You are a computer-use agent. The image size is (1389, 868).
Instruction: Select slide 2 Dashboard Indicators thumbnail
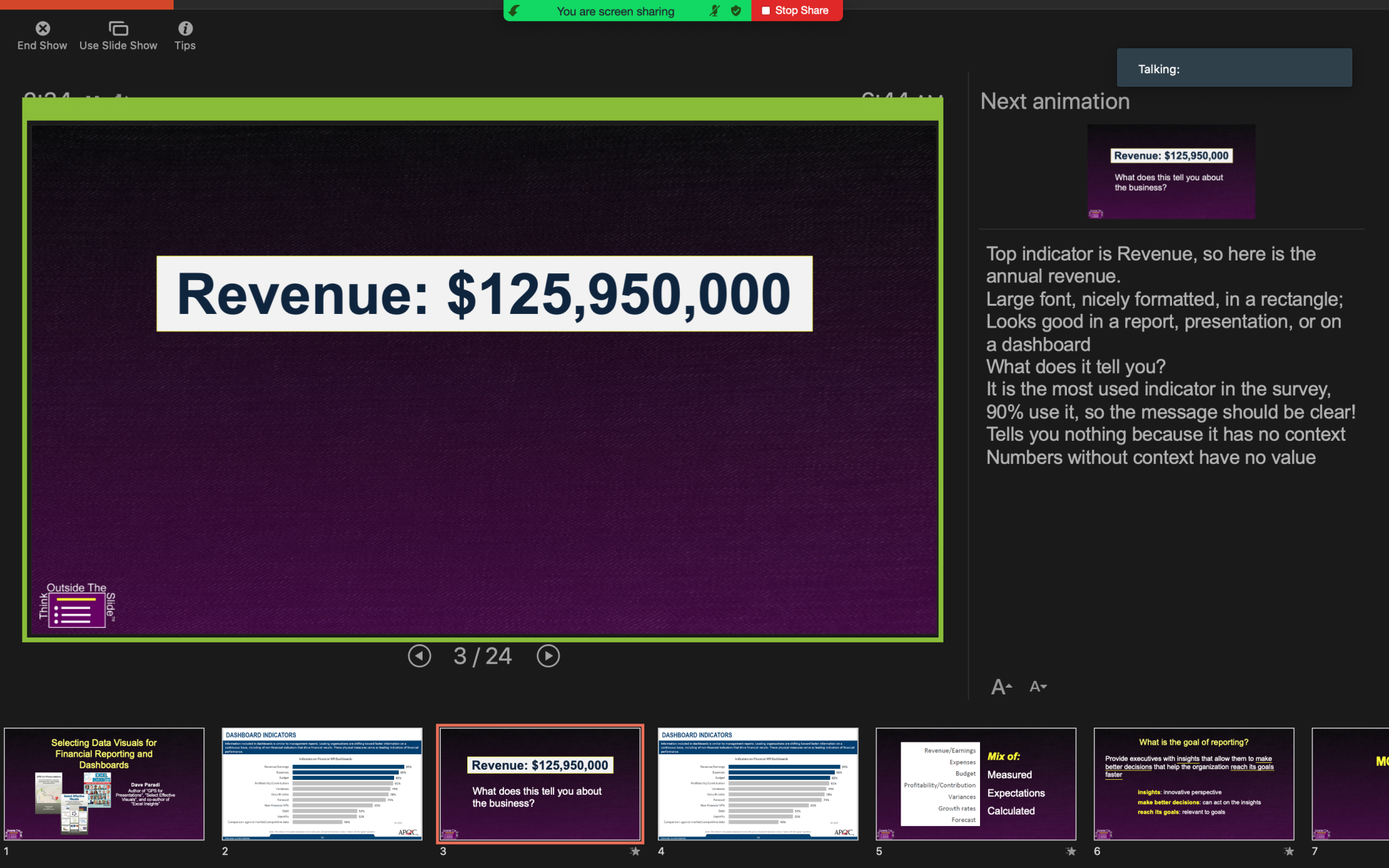pos(322,783)
